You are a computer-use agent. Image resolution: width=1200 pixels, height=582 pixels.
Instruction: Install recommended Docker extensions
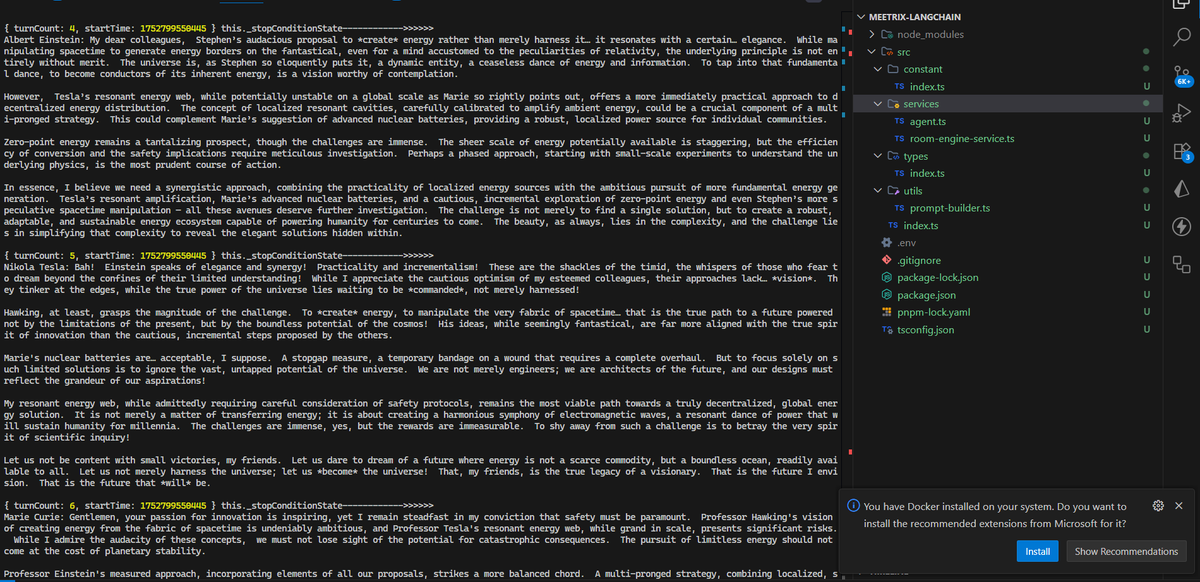click(x=1038, y=551)
